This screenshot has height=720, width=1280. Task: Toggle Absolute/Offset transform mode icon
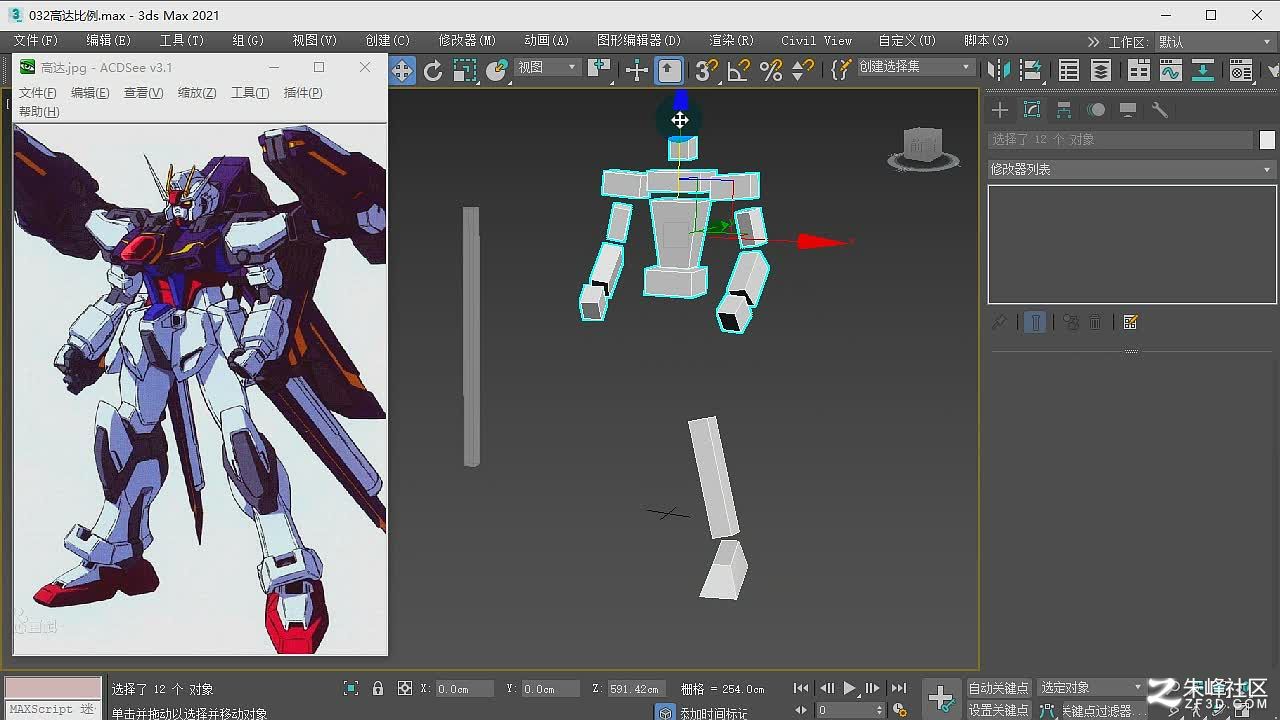tap(405, 688)
